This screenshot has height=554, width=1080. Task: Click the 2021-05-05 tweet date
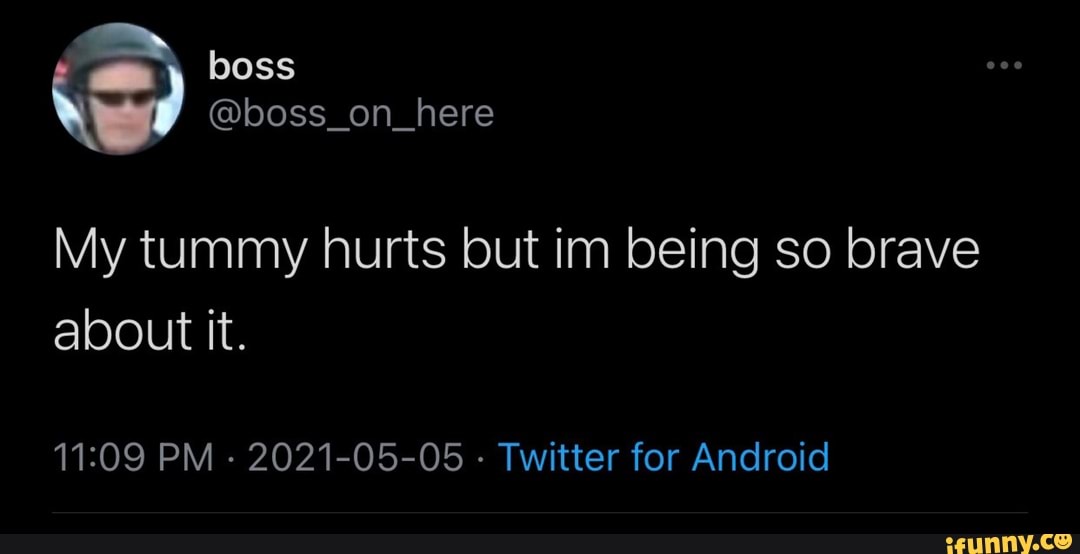point(355,458)
